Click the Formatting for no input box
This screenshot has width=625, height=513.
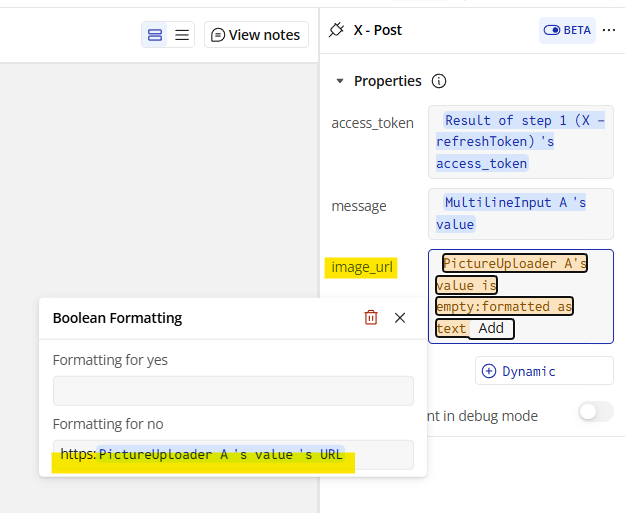[x=233, y=455]
